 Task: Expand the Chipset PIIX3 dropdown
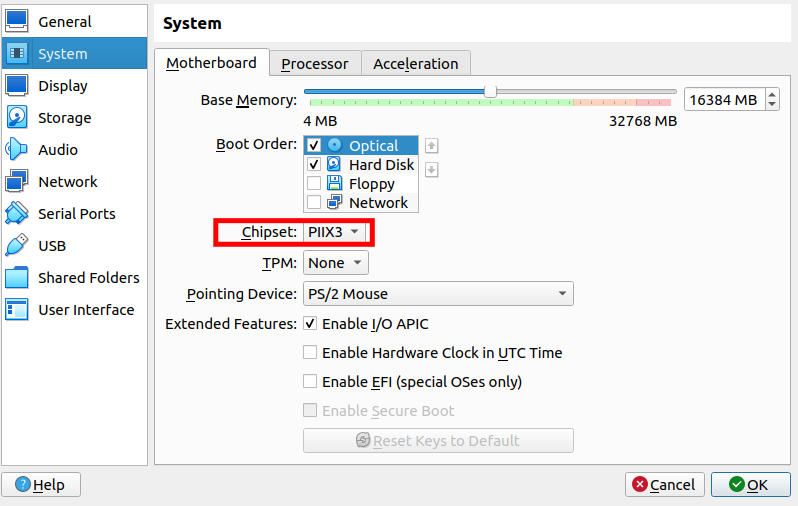coord(334,233)
